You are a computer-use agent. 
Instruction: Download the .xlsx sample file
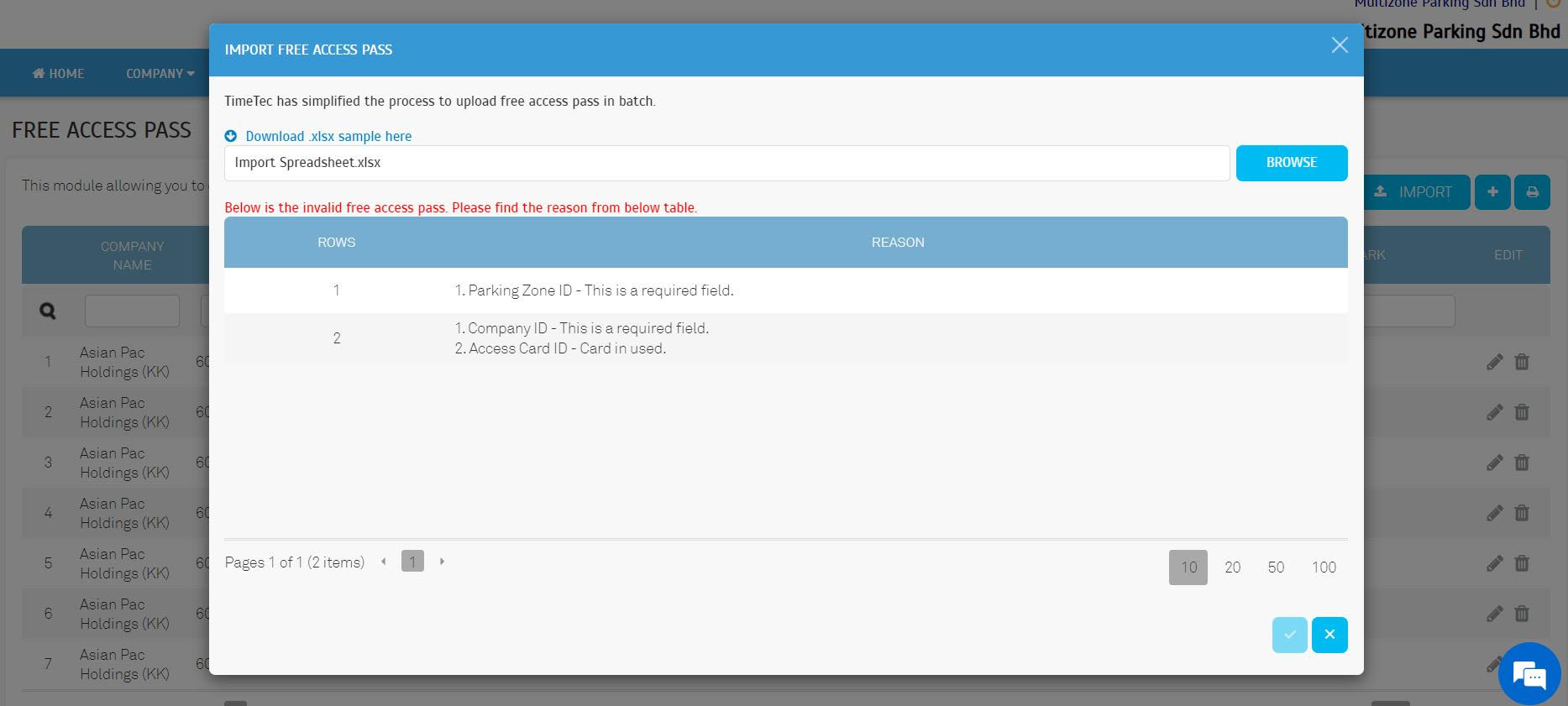[x=328, y=136]
